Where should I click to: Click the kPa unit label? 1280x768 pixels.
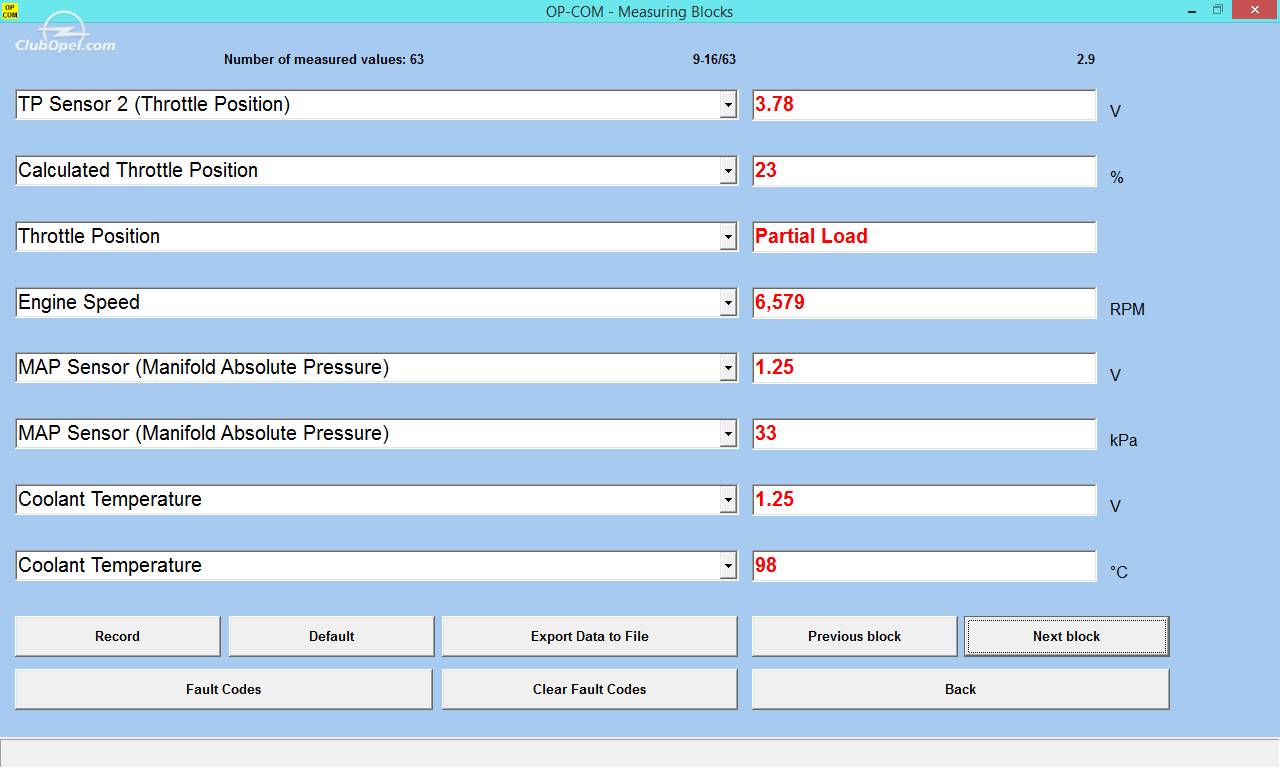pyautogui.click(x=1123, y=441)
